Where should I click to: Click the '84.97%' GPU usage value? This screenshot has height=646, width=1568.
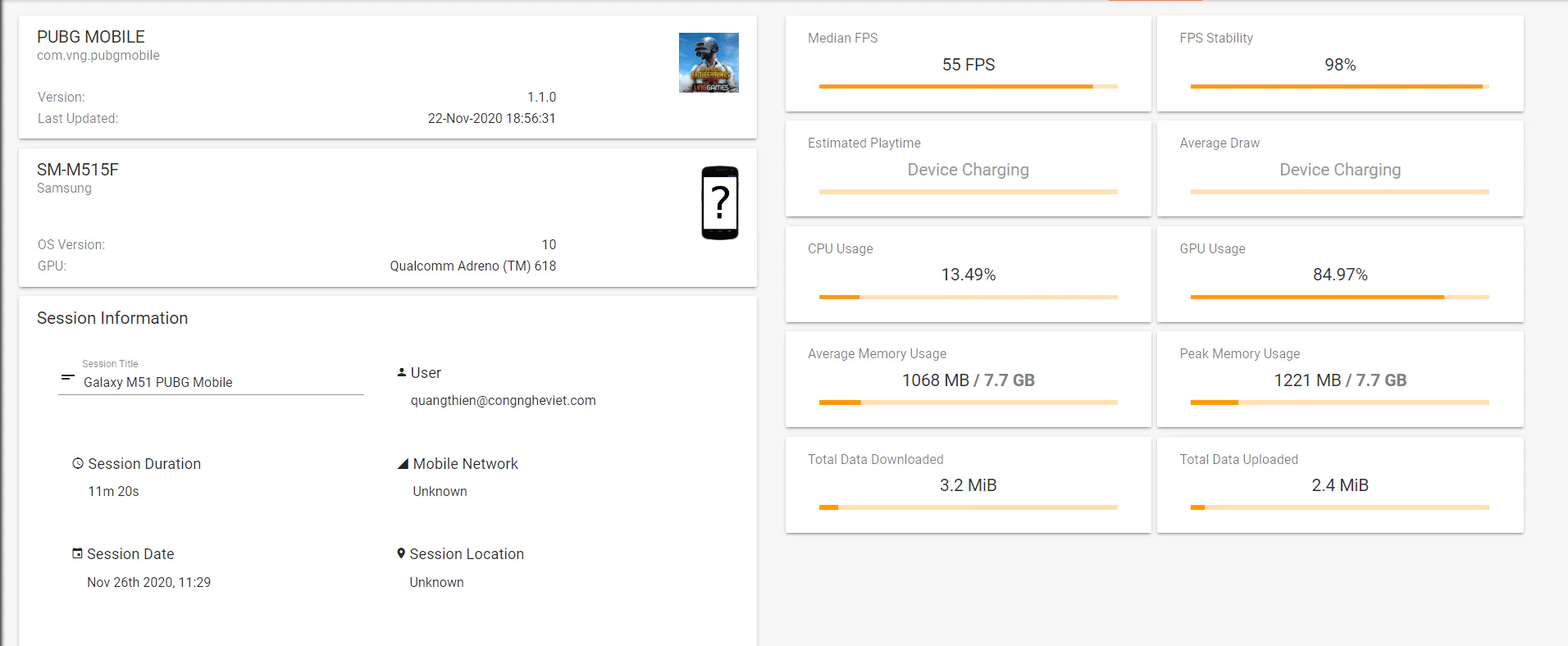click(1340, 275)
